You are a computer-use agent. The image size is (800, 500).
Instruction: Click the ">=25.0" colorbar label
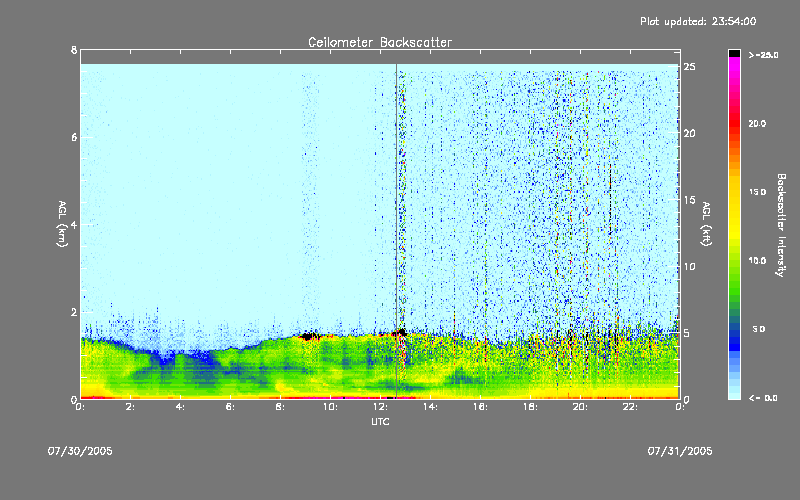[763, 55]
